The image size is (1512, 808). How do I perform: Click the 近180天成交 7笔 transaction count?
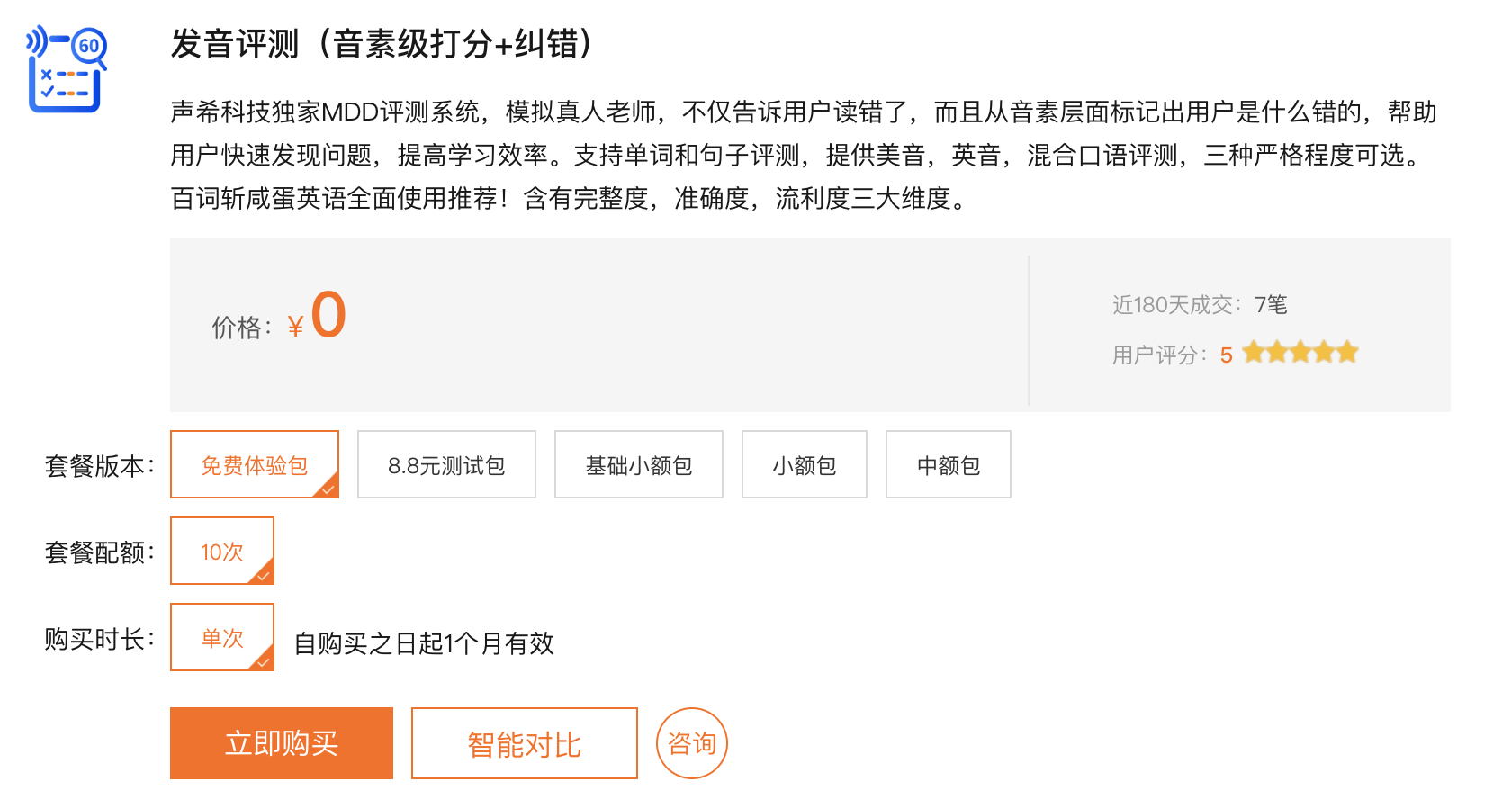point(1199,305)
